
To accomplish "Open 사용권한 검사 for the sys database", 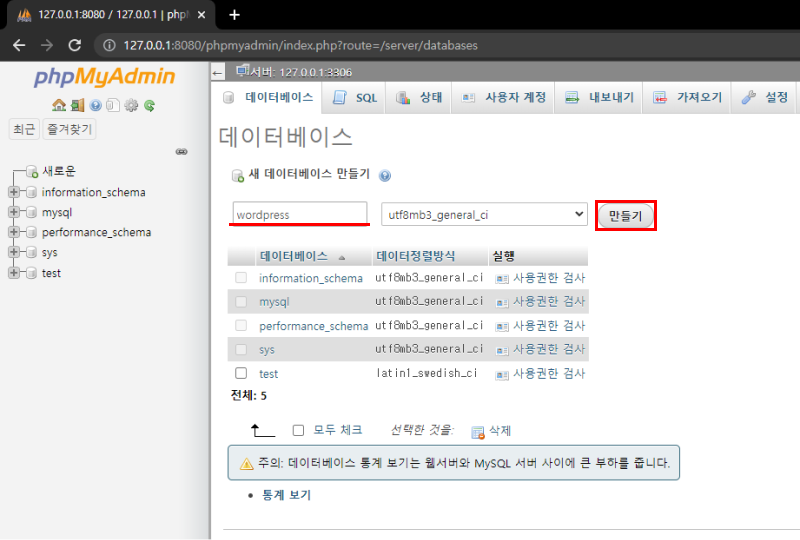I will tap(540, 349).
